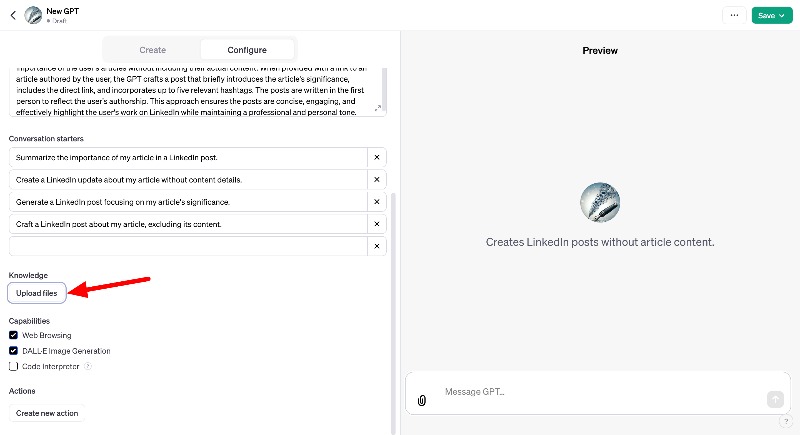The image size is (800, 435).
Task: Open the Save dropdown button
Action: click(771, 15)
